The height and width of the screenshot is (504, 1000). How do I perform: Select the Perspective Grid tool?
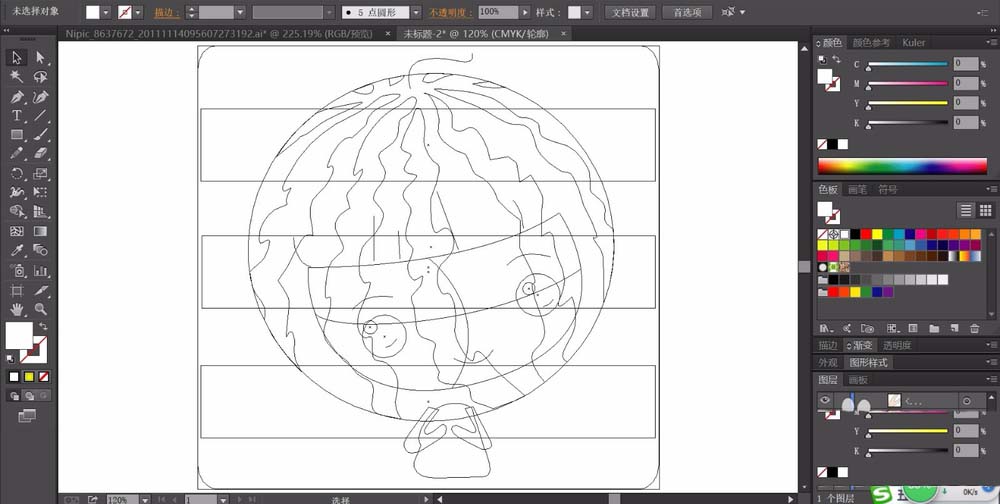40,212
